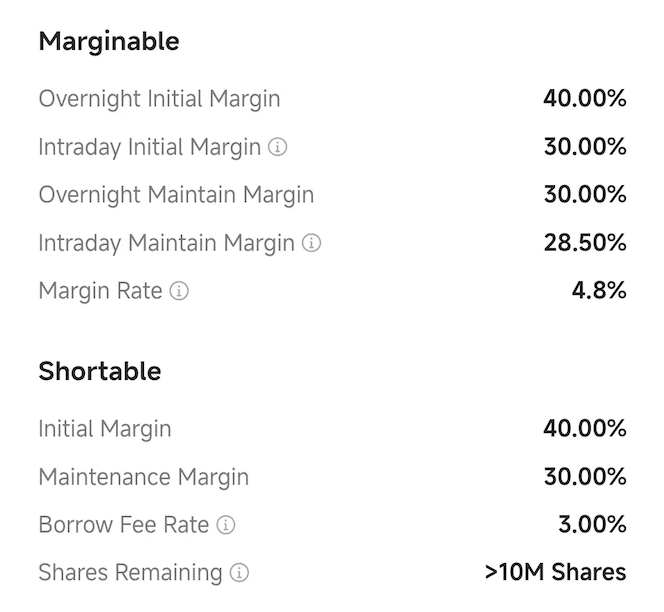
Task: Select the Overnight Initial Margin label
Action: click(x=159, y=99)
